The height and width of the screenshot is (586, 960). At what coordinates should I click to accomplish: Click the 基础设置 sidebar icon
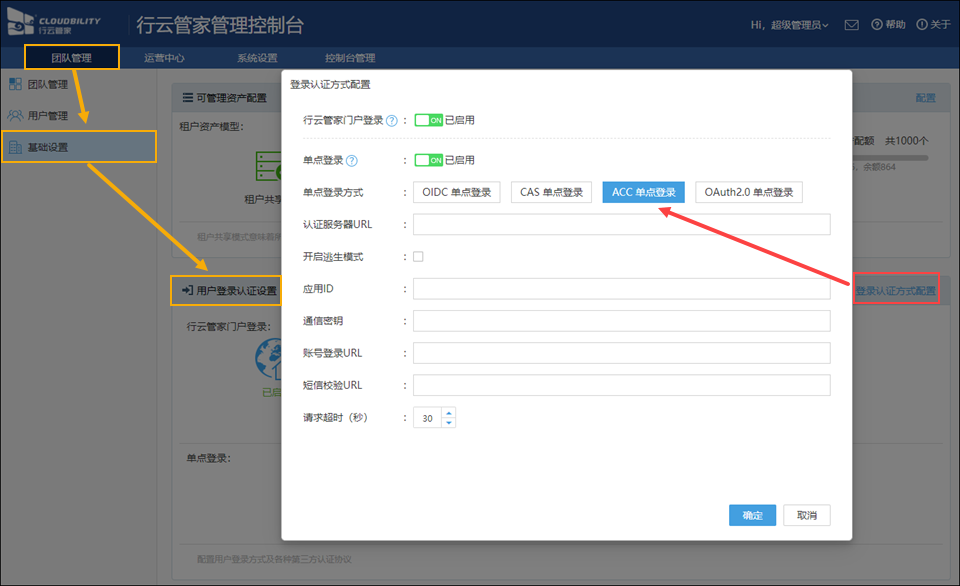(15, 148)
